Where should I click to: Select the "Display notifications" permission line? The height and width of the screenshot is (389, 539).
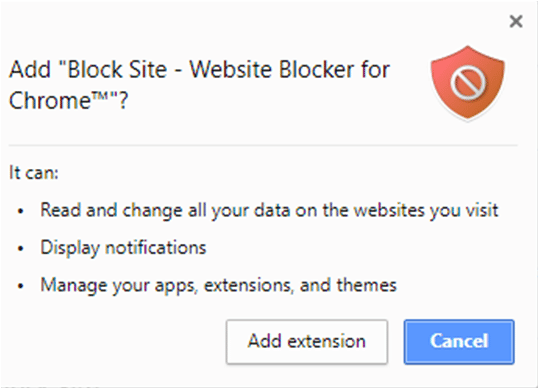[x=123, y=248]
